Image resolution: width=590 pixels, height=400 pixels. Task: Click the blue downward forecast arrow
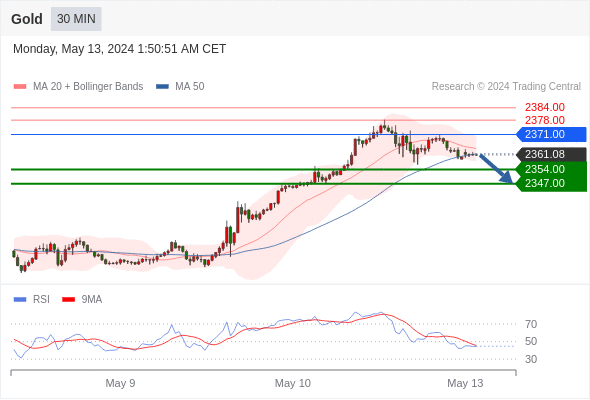point(496,169)
